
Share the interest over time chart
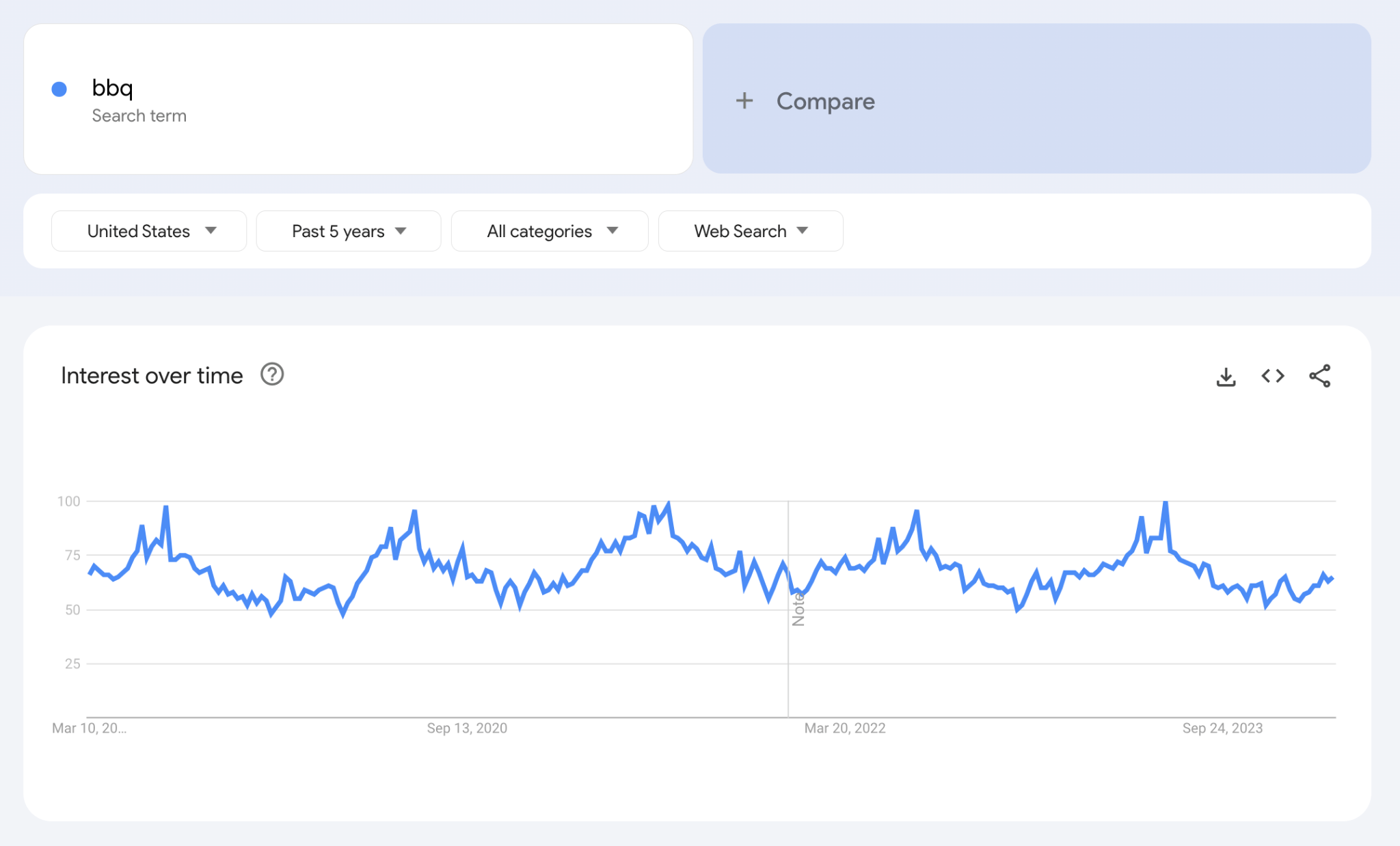1319,375
